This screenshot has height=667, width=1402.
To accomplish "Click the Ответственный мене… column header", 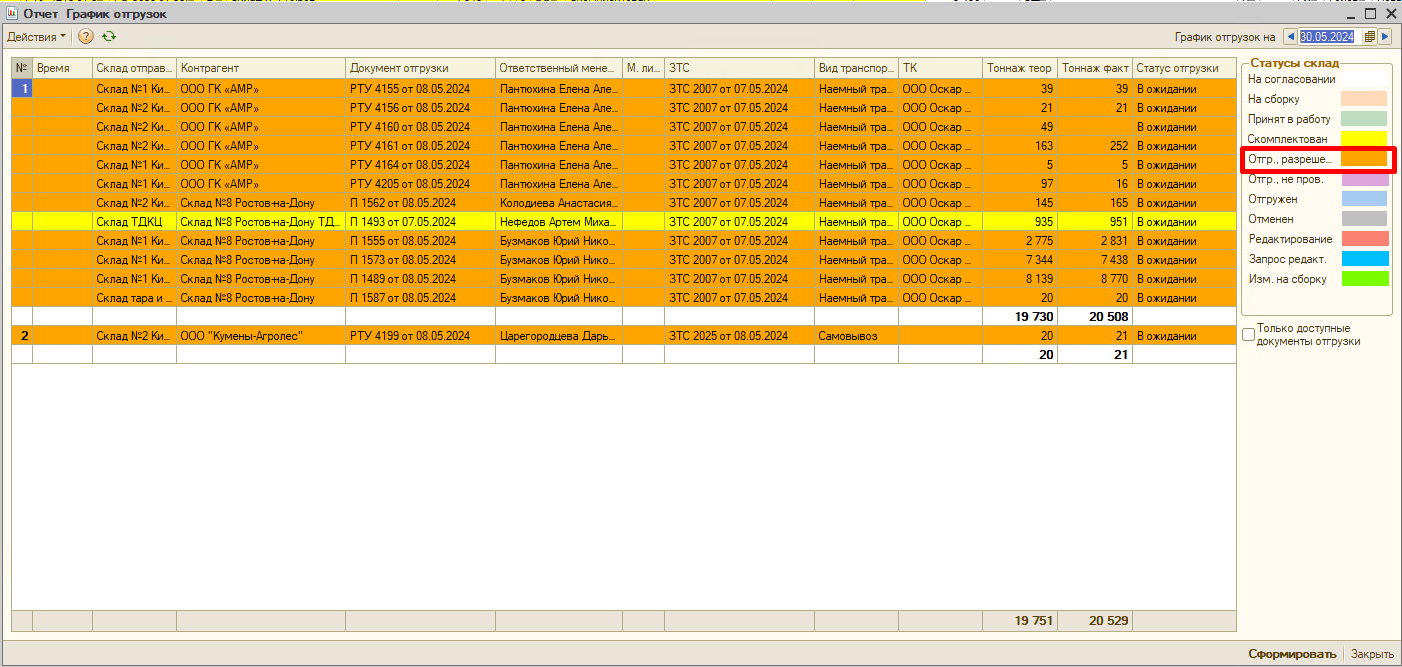I will pyautogui.click(x=559, y=68).
